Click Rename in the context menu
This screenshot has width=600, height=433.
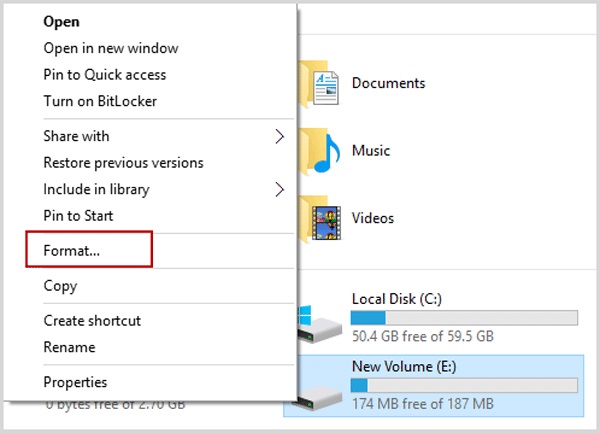click(70, 347)
